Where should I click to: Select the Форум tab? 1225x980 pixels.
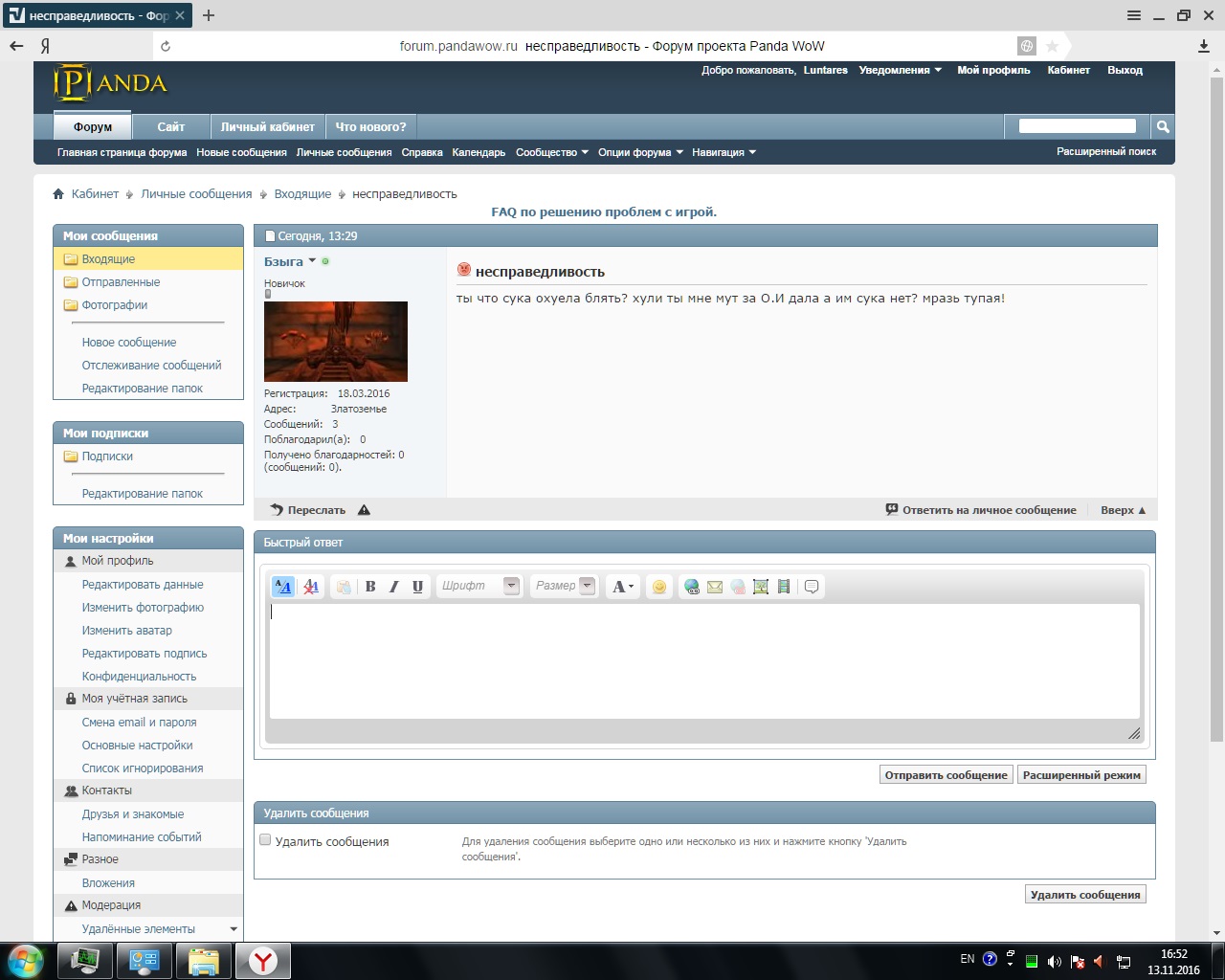click(93, 126)
